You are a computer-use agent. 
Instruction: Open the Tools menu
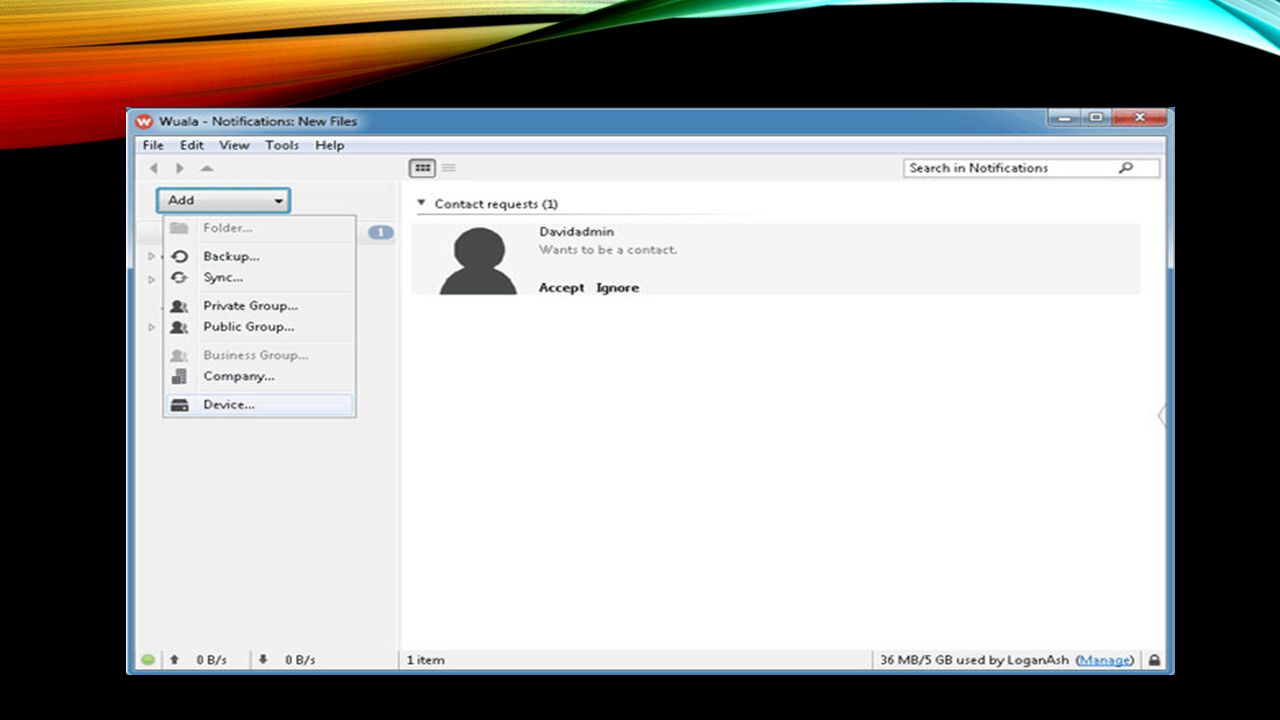[x=282, y=145]
